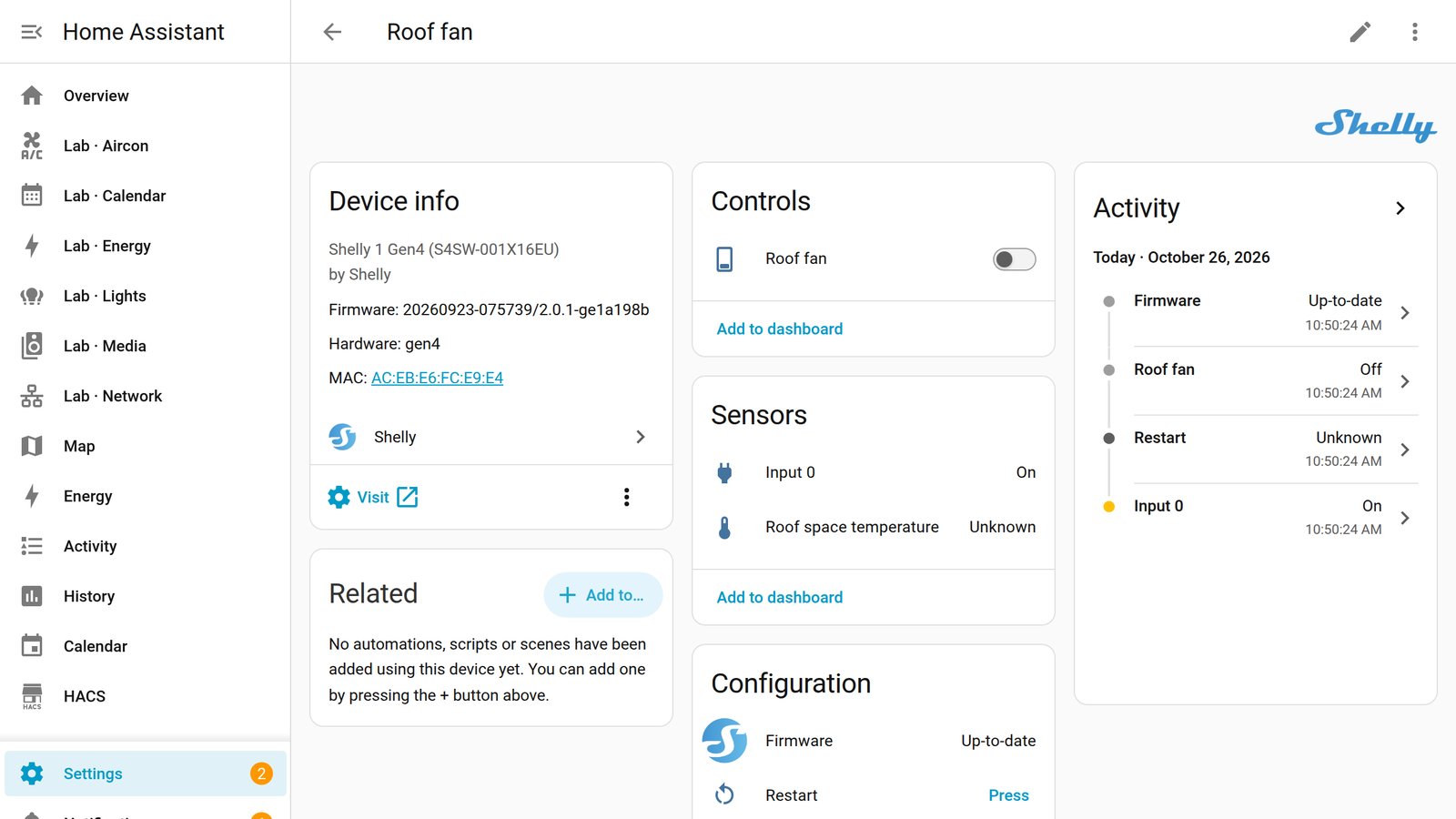
Task: Click the Input 0 plug icon
Action: click(x=724, y=472)
